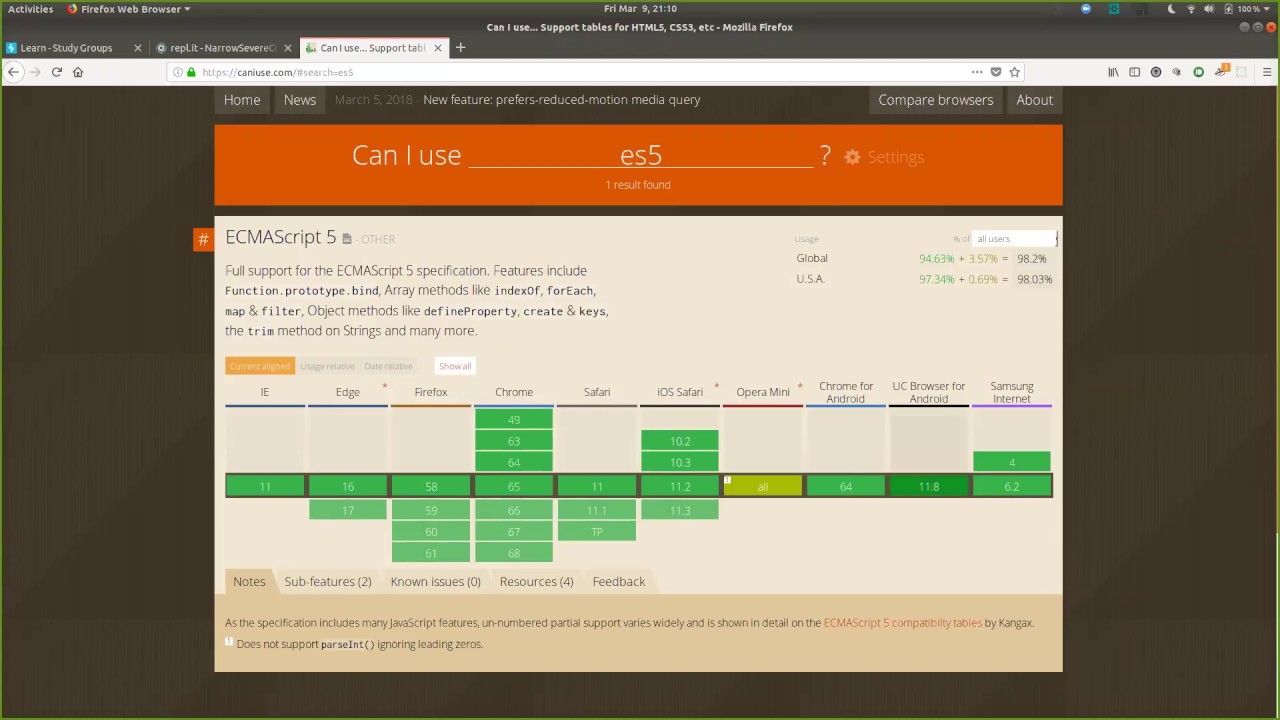This screenshot has height=720, width=1280.
Task: Open ECMAScript 5 compatibility tables link
Action: click(902, 622)
